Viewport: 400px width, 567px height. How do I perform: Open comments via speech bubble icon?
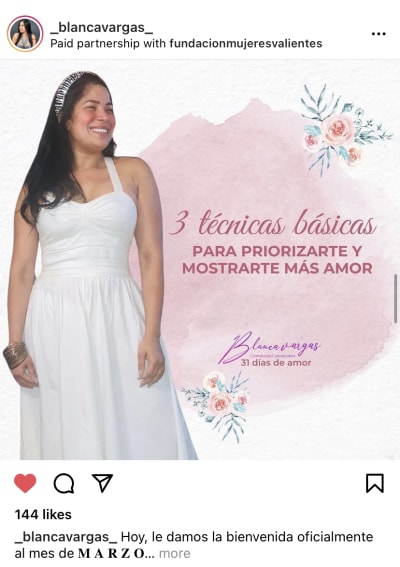(x=64, y=483)
